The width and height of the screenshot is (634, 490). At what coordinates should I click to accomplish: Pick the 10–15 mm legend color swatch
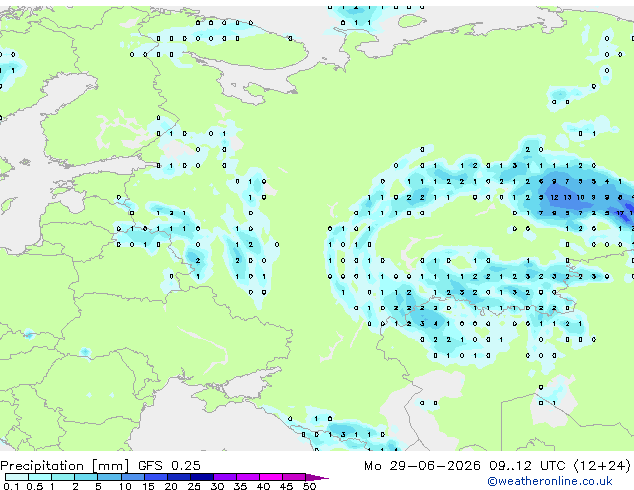[x=133, y=477]
